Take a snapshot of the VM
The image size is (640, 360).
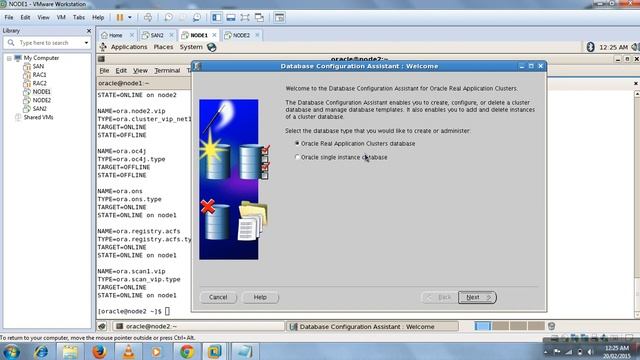pyautogui.click(x=168, y=18)
